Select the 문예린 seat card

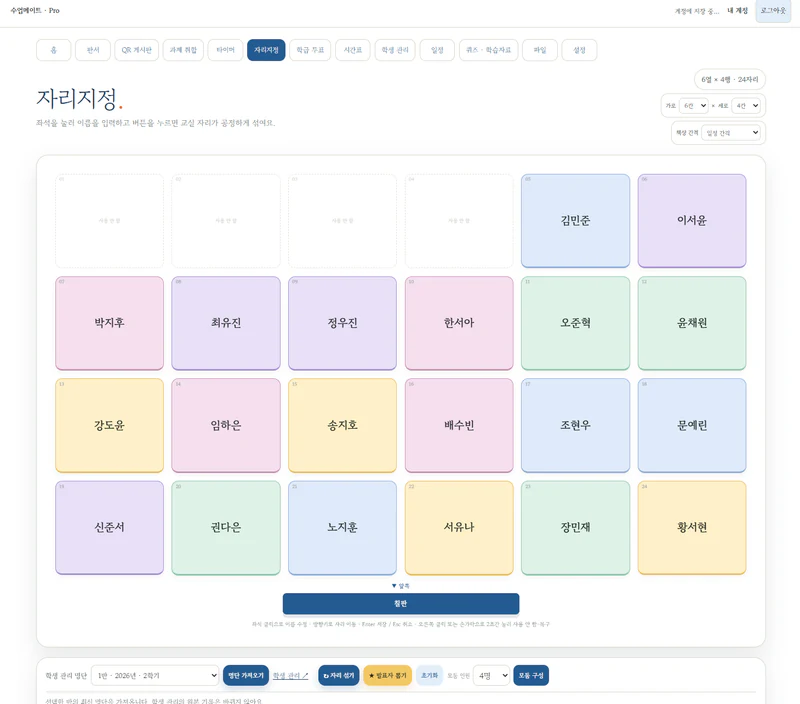tap(692, 425)
